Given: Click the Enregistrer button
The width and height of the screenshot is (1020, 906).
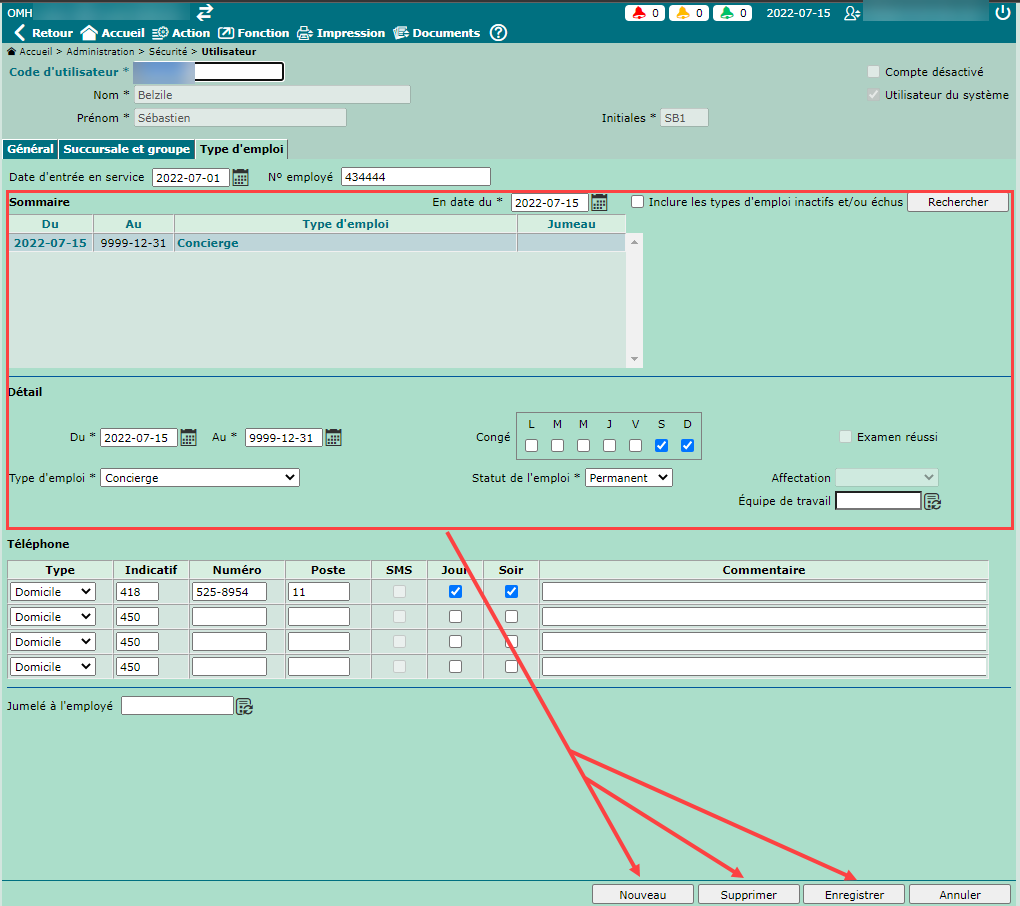Looking at the screenshot, I should (854, 895).
